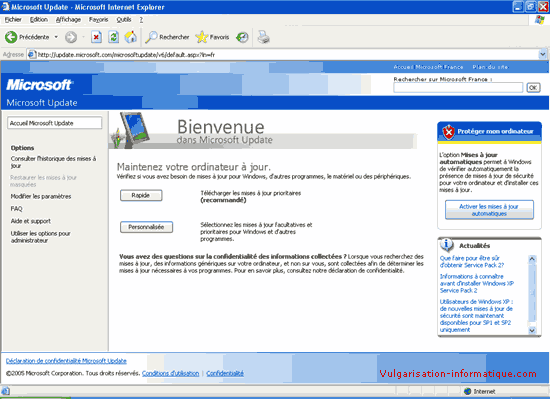Open the Outils menu
This screenshot has height=399, width=550.
click(124, 20)
